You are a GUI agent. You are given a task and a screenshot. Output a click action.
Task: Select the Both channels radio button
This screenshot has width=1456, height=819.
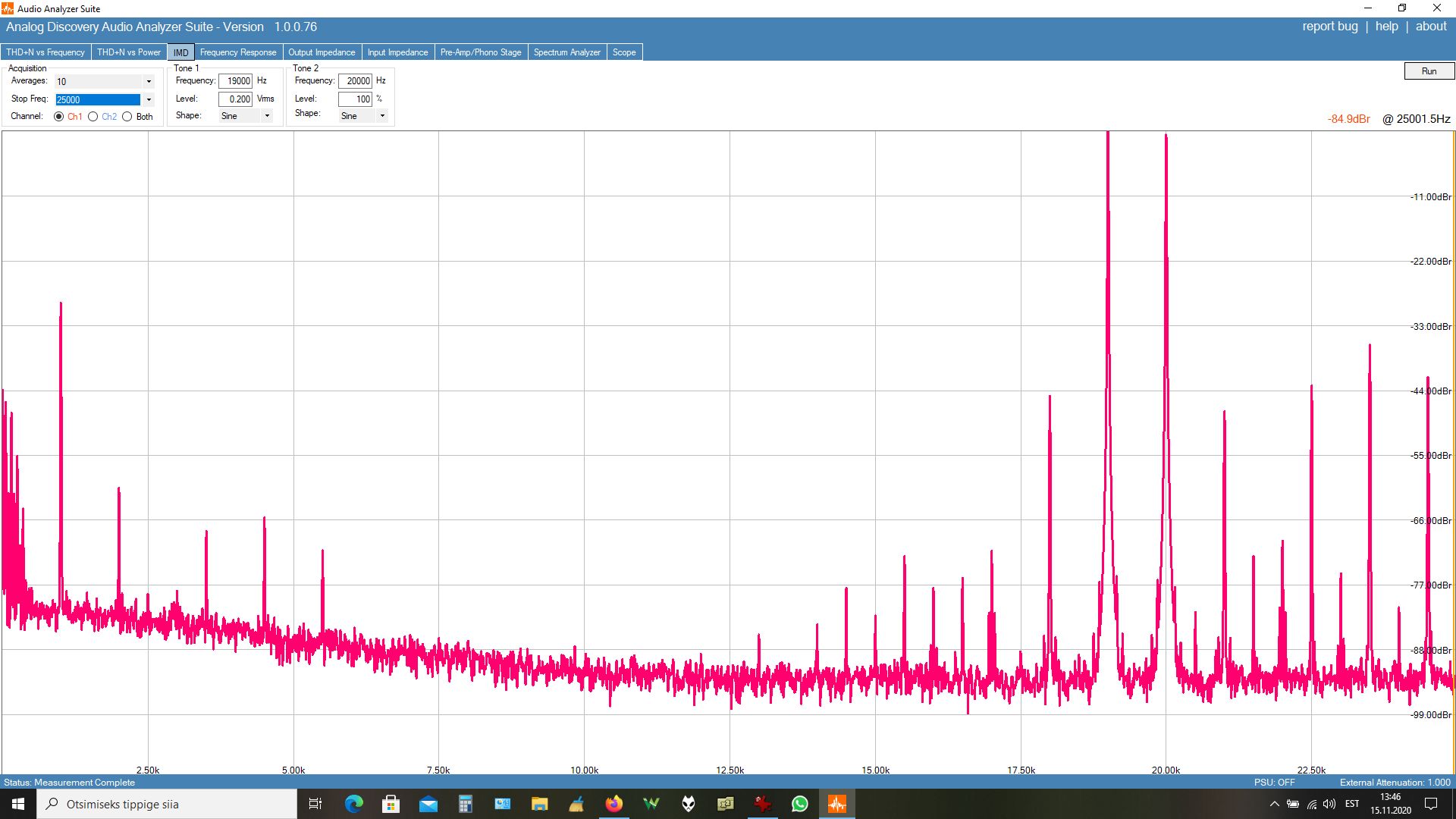[x=127, y=117]
